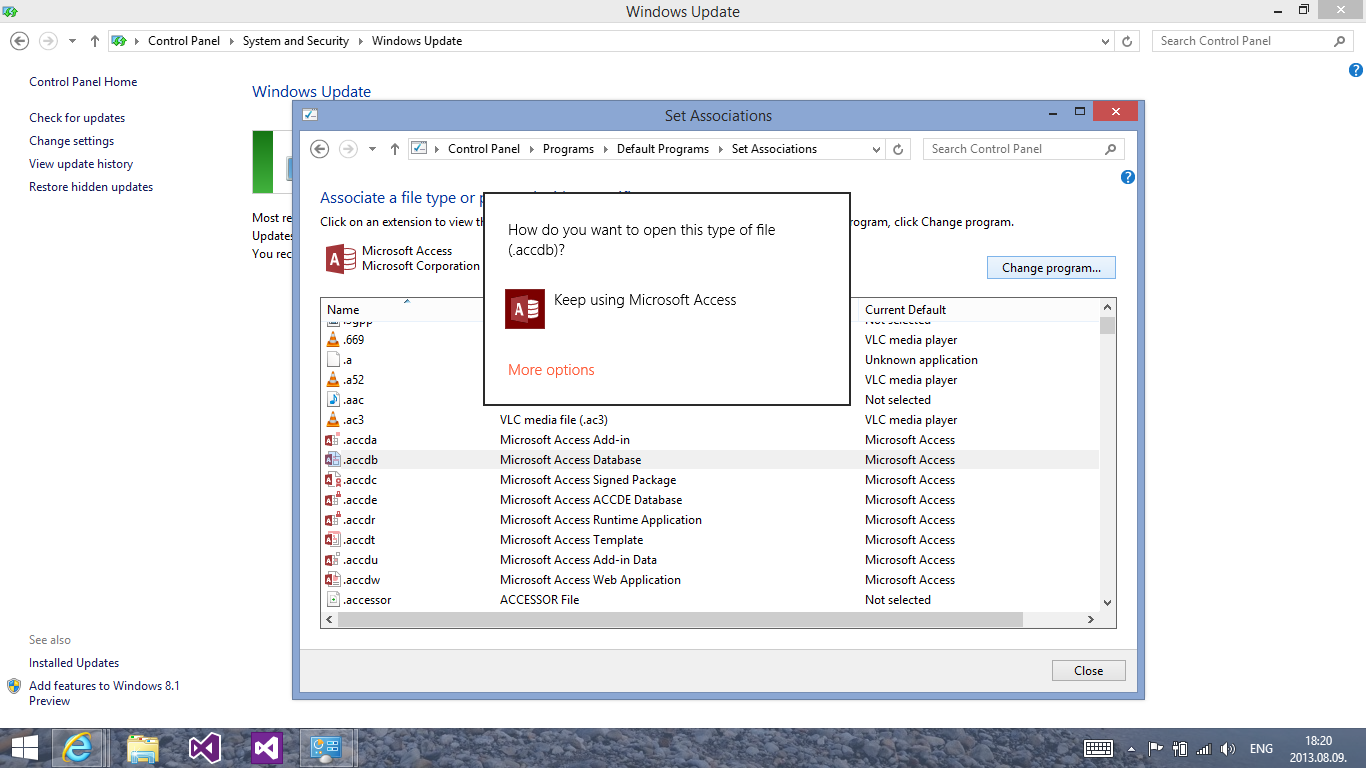The height and width of the screenshot is (768, 1366).
Task: Open touch keyboard from taskbar
Action: 1099,748
